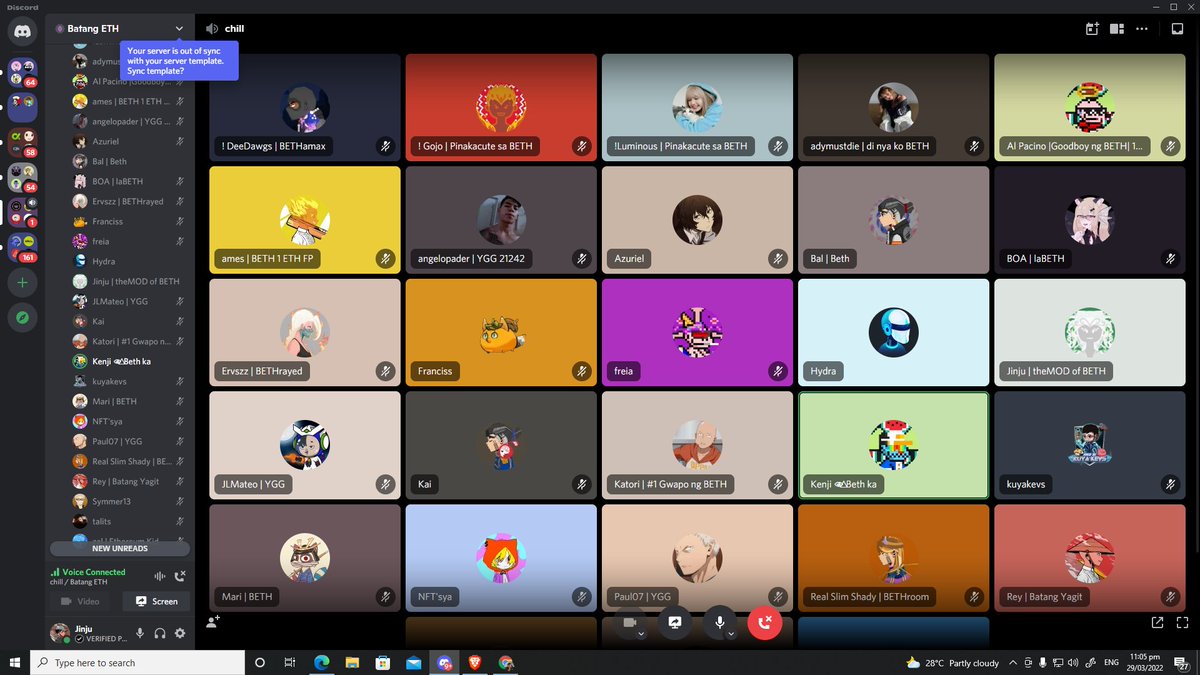This screenshot has height=675, width=1200.
Task: Expand the server folder with the 58 badge
Action: (x=22, y=143)
